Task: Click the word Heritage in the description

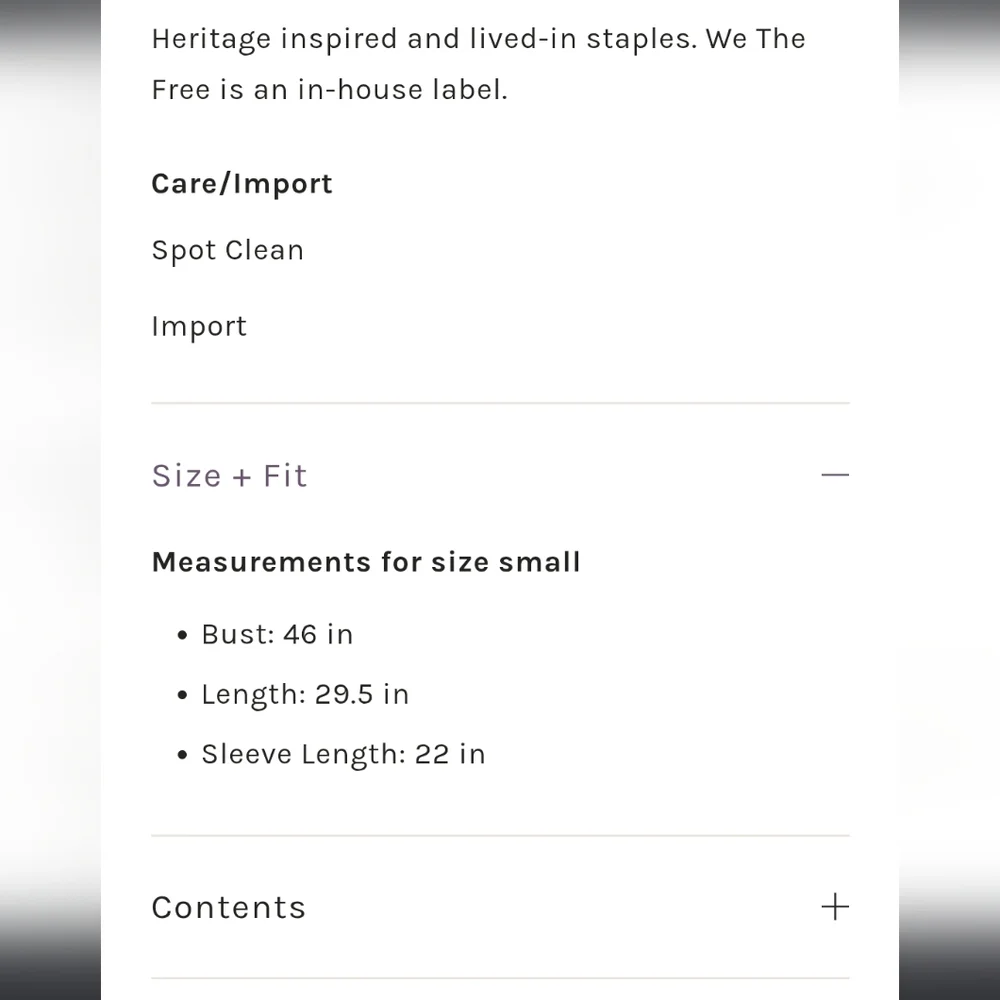Action: pos(211,40)
